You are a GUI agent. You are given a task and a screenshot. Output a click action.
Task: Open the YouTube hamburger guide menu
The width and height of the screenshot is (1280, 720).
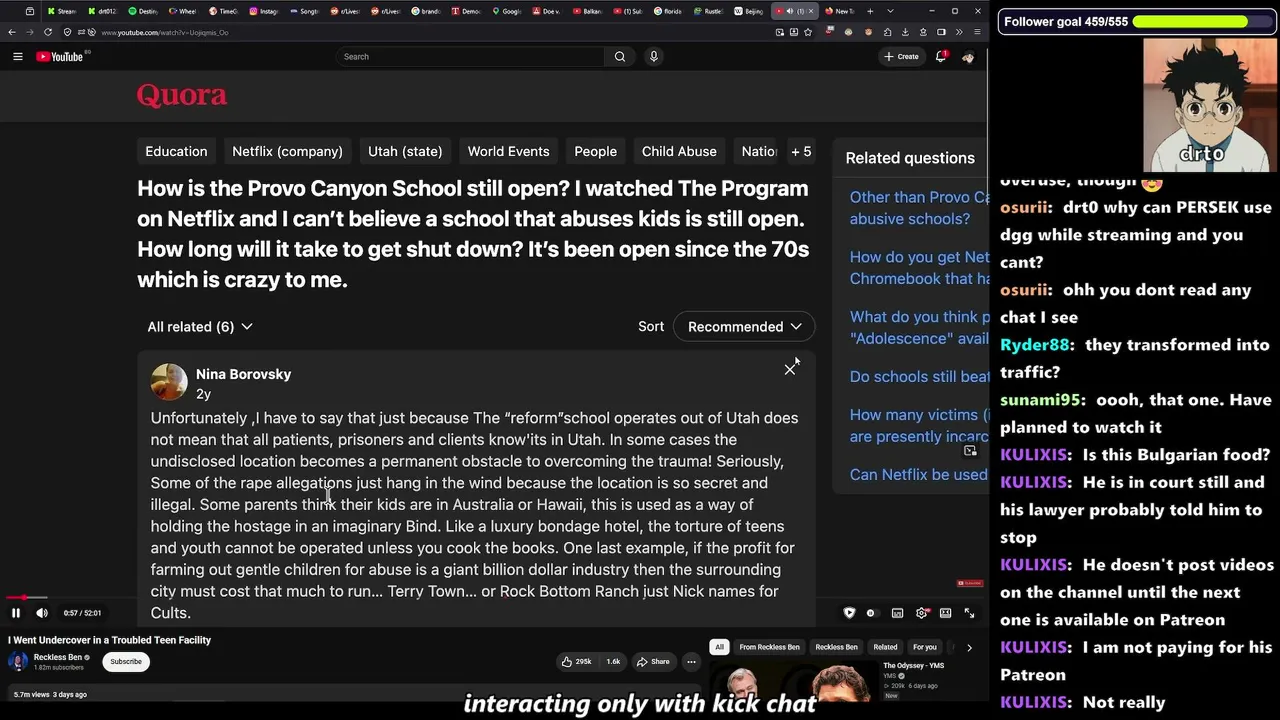coord(17,57)
